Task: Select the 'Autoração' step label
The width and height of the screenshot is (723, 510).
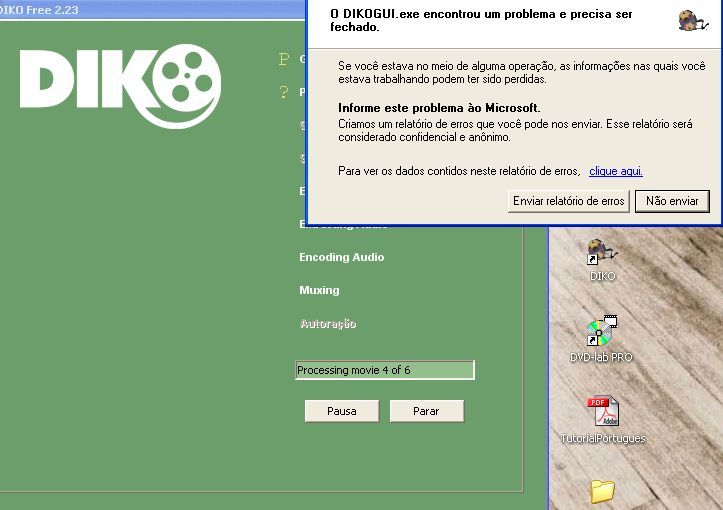Action: (x=328, y=324)
